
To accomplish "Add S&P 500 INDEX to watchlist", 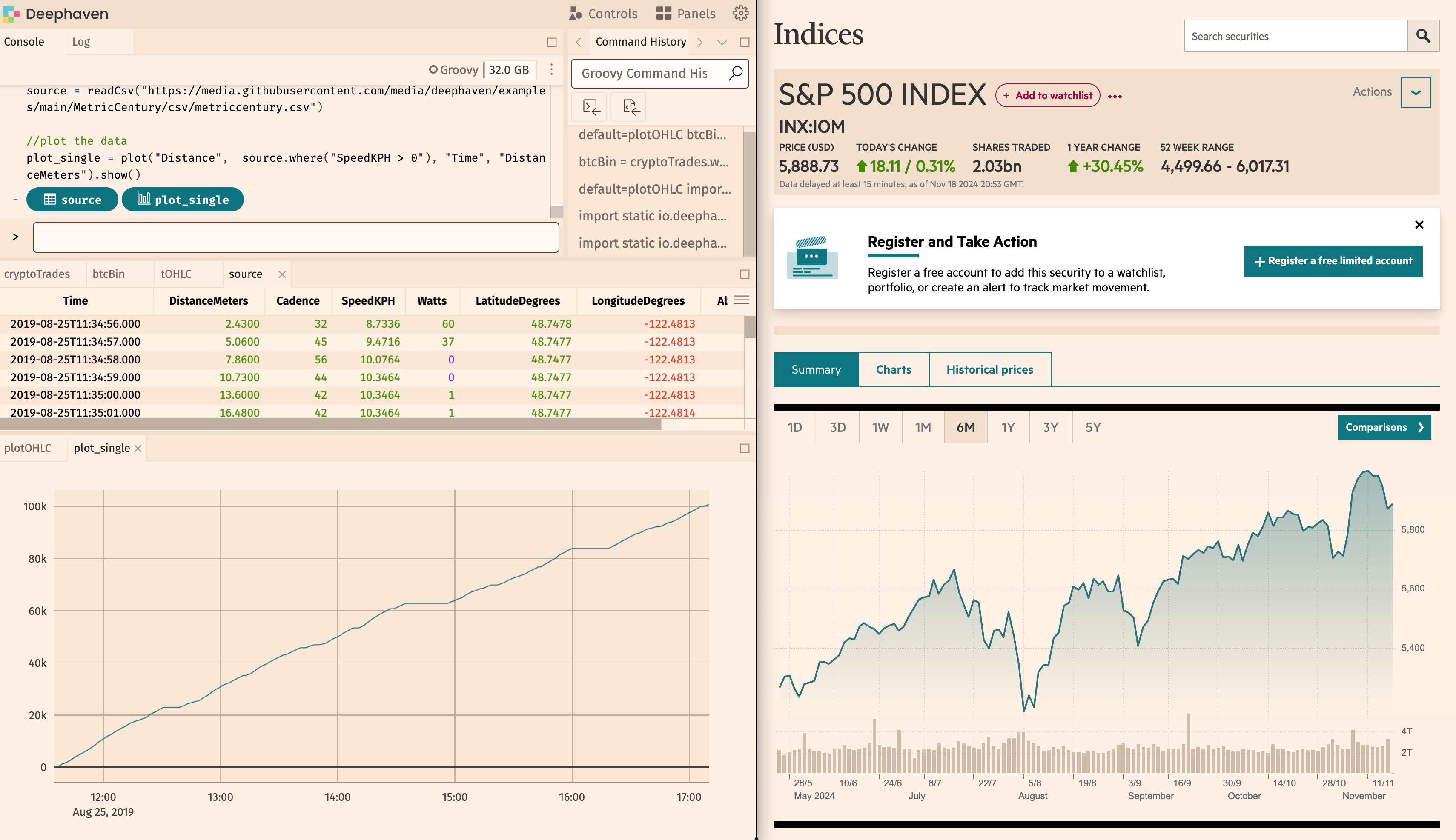I will coord(1048,95).
